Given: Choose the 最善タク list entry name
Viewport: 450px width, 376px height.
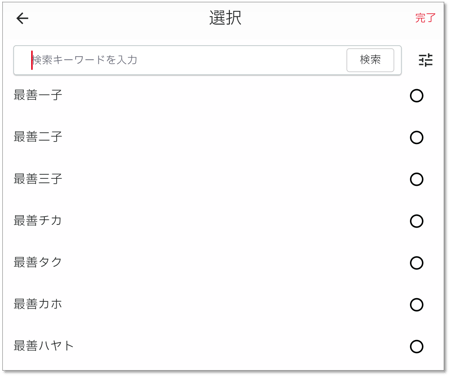Looking at the screenshot, I should pos(38,262).
